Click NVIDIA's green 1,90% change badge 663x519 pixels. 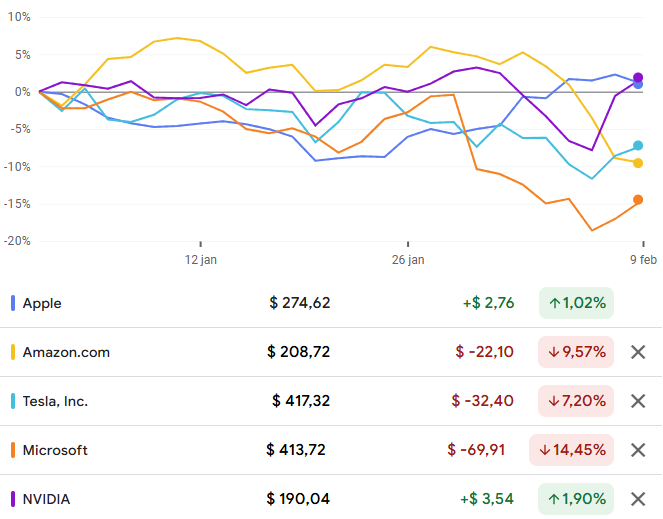tap(576, 499)
